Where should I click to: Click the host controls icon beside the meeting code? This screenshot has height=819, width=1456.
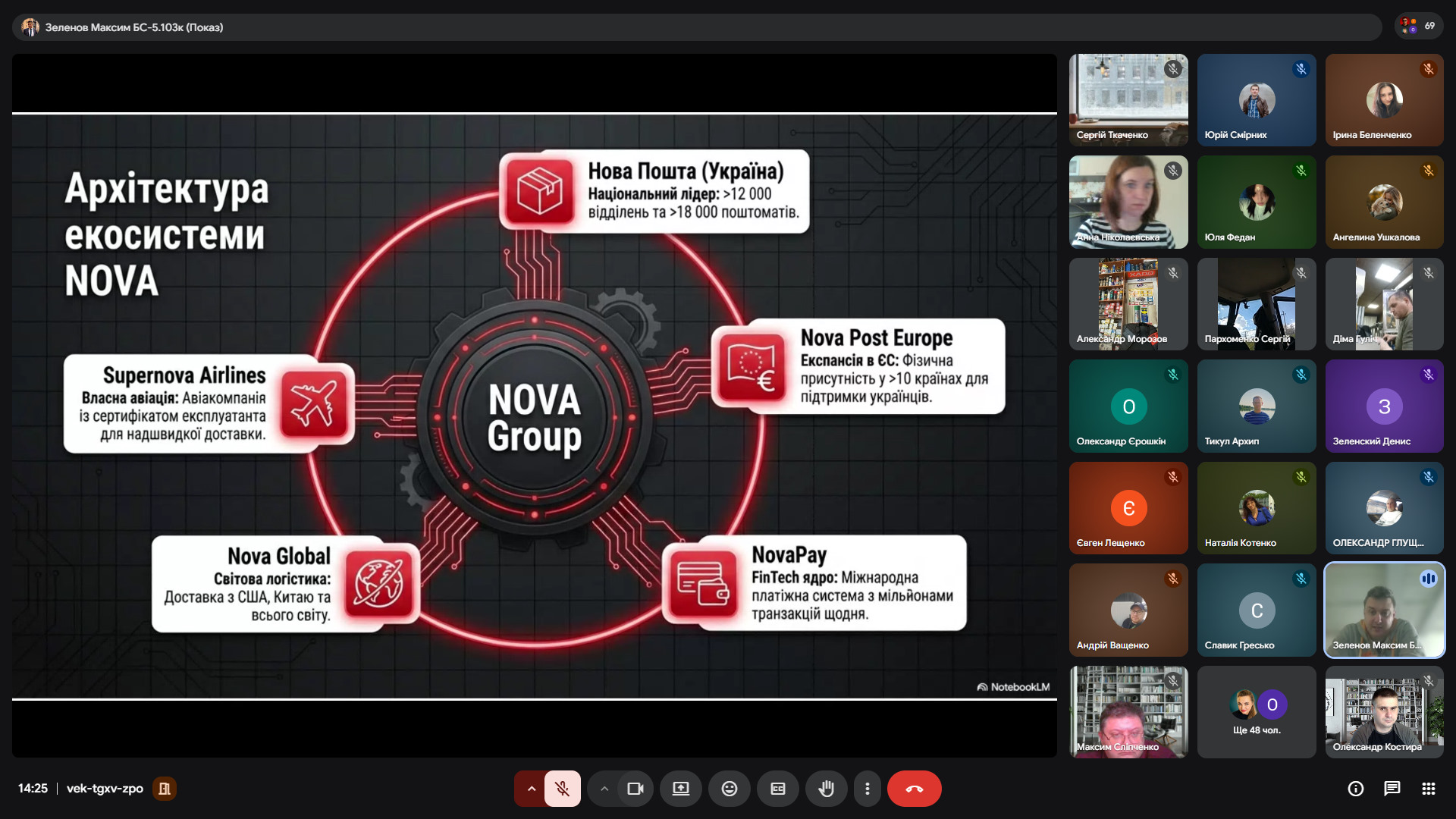(x=164, y=789)
